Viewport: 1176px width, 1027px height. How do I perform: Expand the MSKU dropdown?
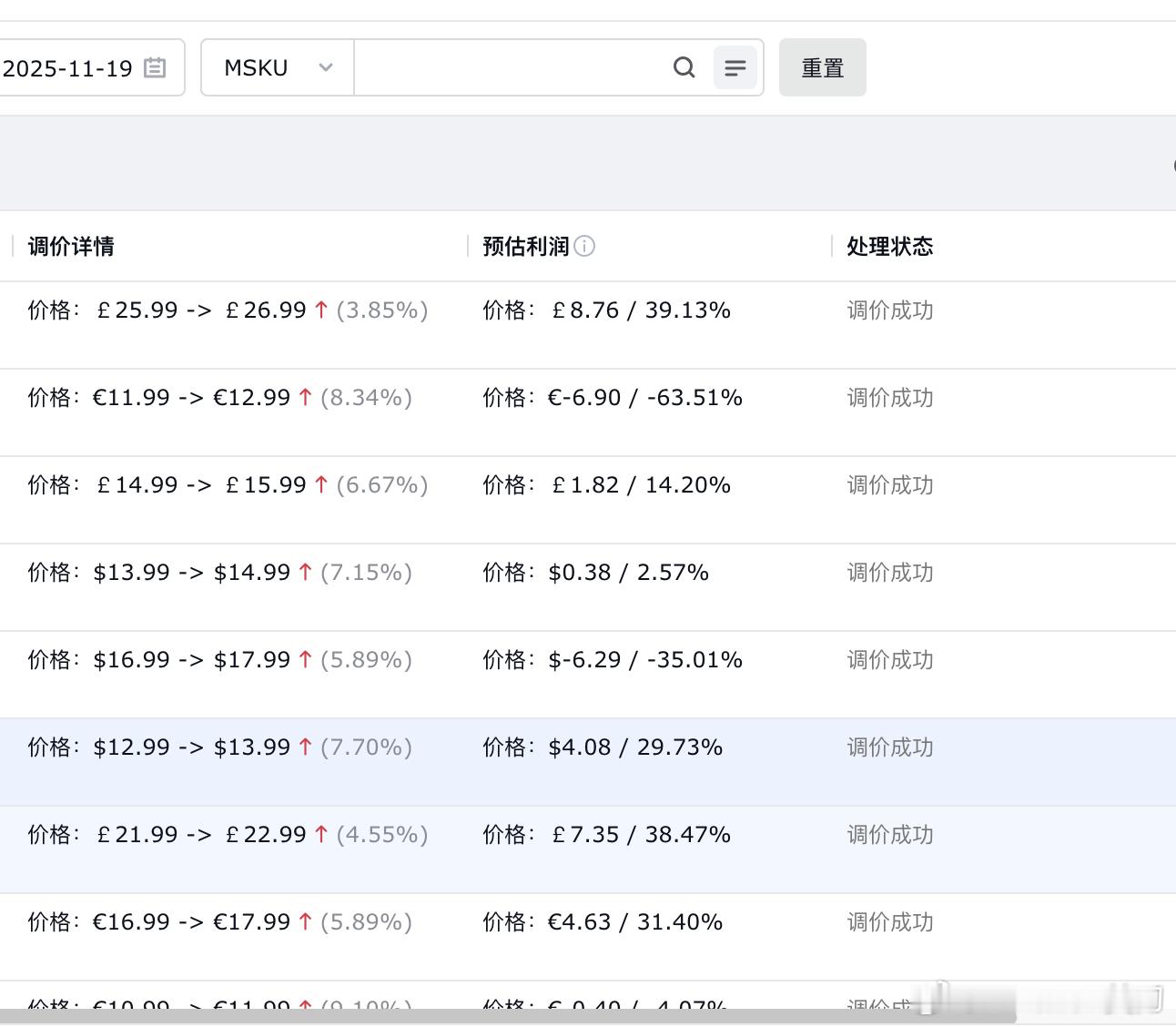278,67
